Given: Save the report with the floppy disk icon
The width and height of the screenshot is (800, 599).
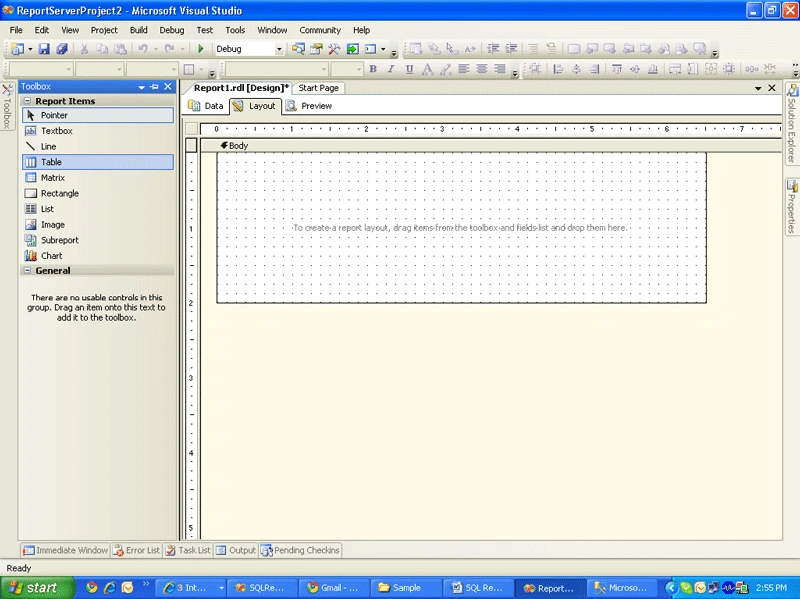Looking at the screenshot, I should tap(44, 49).
